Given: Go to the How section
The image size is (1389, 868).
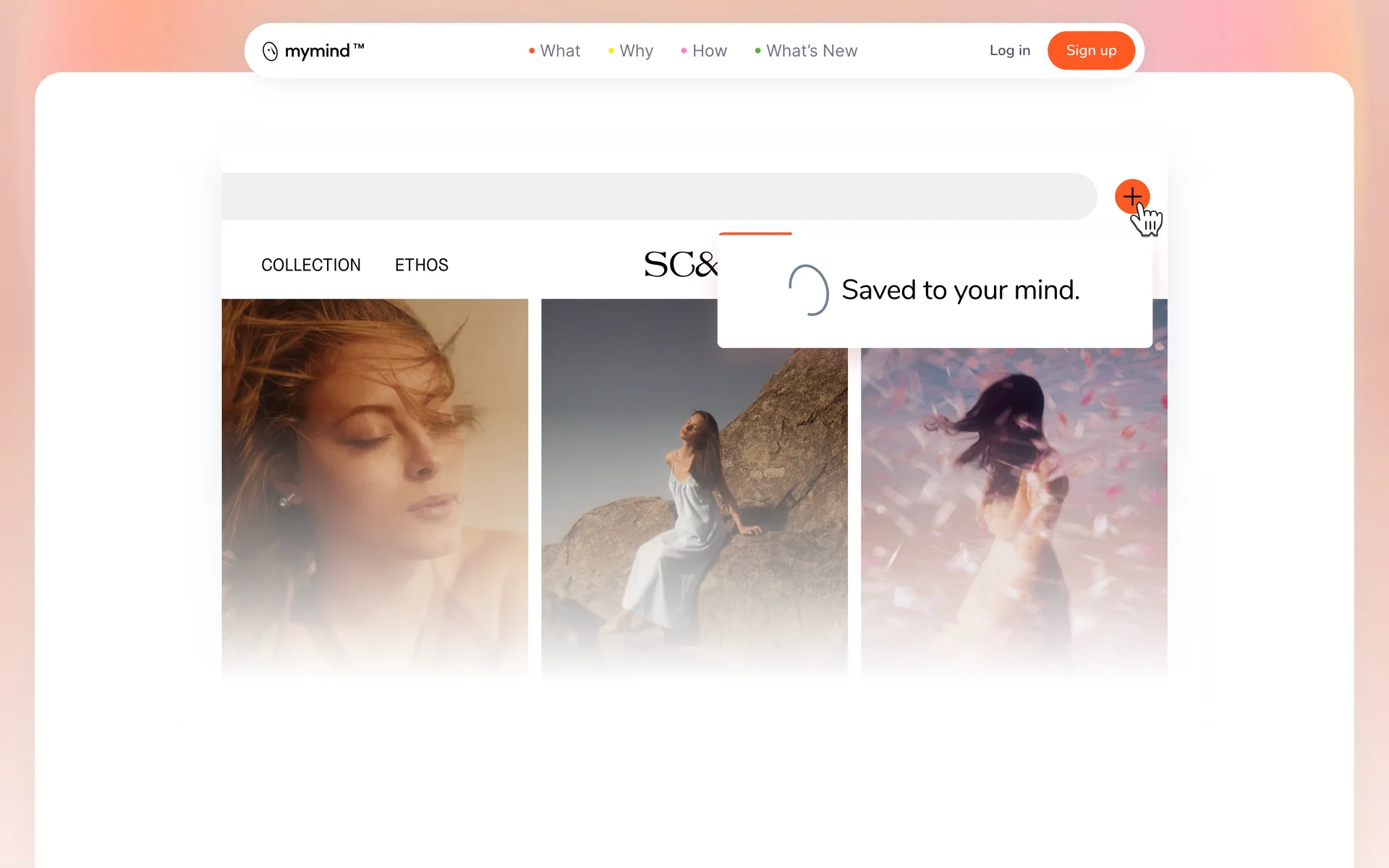Looking at the screenshot, I should click(x=709, y=51).
